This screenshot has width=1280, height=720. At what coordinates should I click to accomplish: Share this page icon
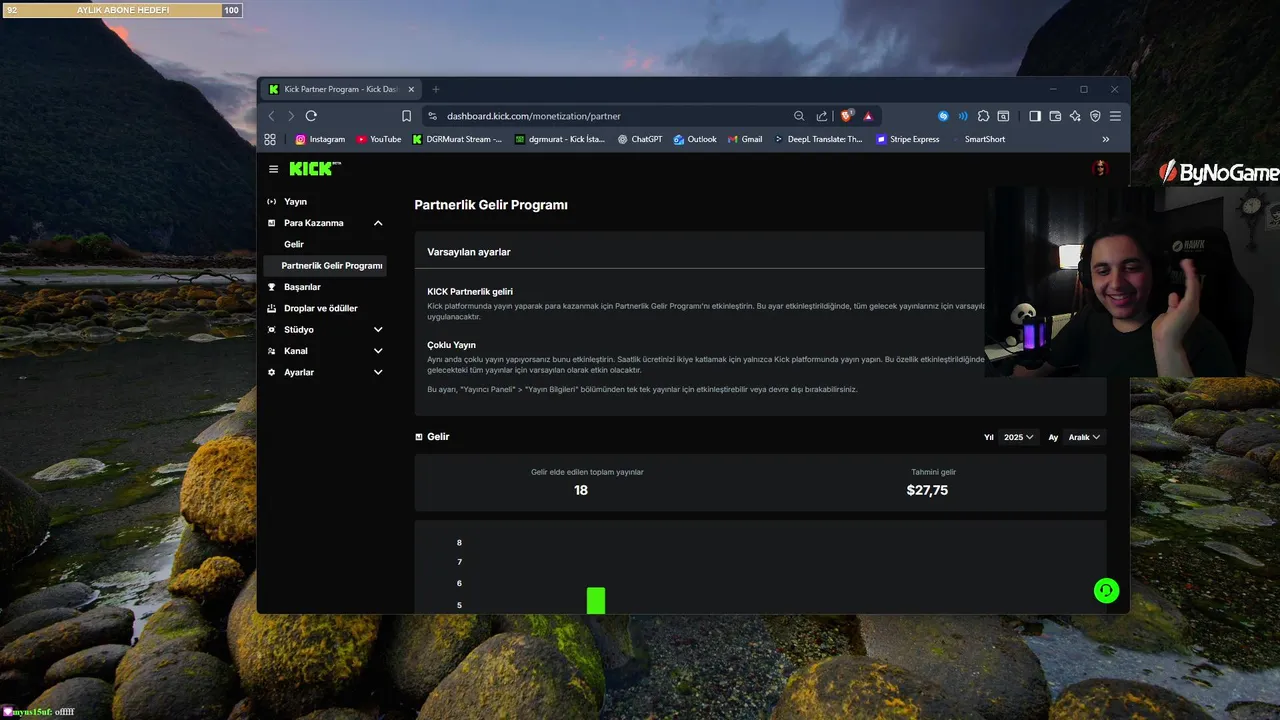pyautogui.click(x=822, y=116)
